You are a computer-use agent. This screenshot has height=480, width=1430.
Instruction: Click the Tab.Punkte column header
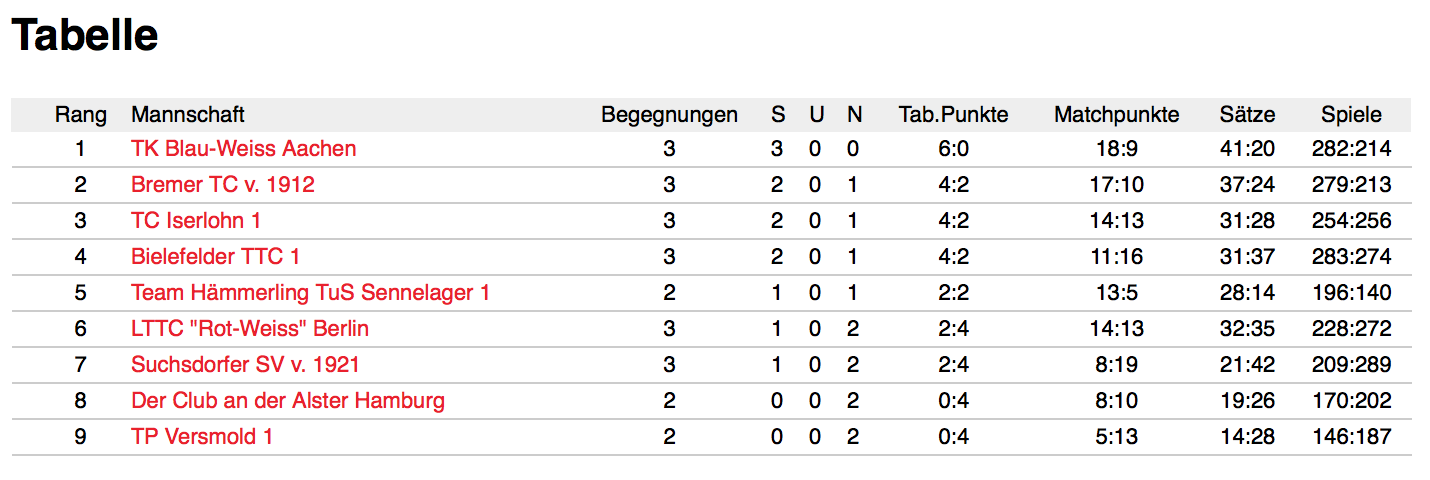pos(953,115)
